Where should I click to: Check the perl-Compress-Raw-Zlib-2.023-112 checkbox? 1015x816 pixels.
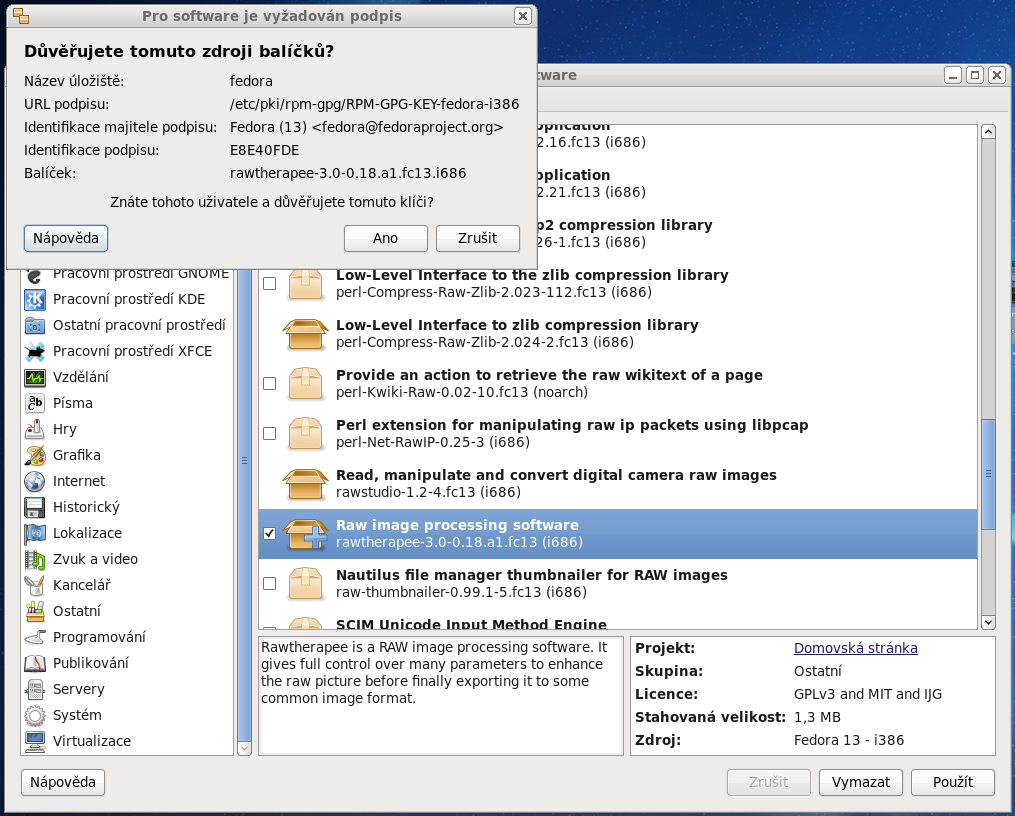(x=270, y=283)
